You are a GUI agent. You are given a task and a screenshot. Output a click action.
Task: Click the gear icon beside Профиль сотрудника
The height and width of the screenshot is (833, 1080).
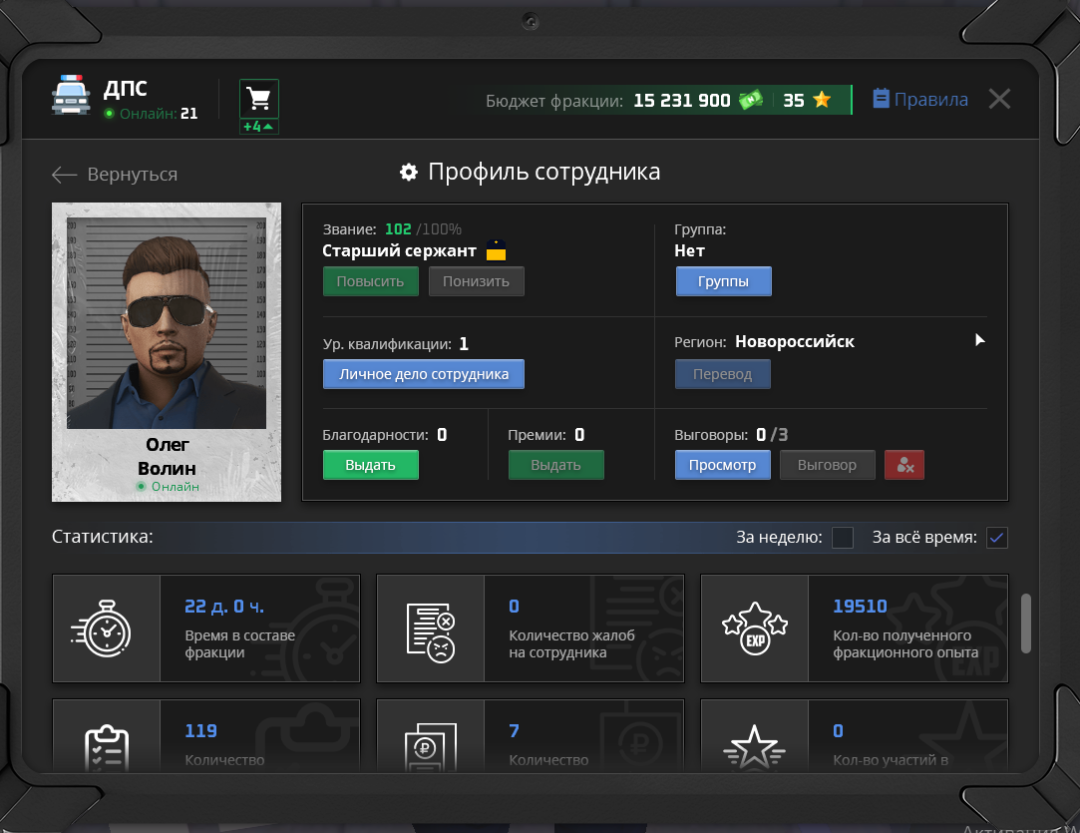click(408, 172)
